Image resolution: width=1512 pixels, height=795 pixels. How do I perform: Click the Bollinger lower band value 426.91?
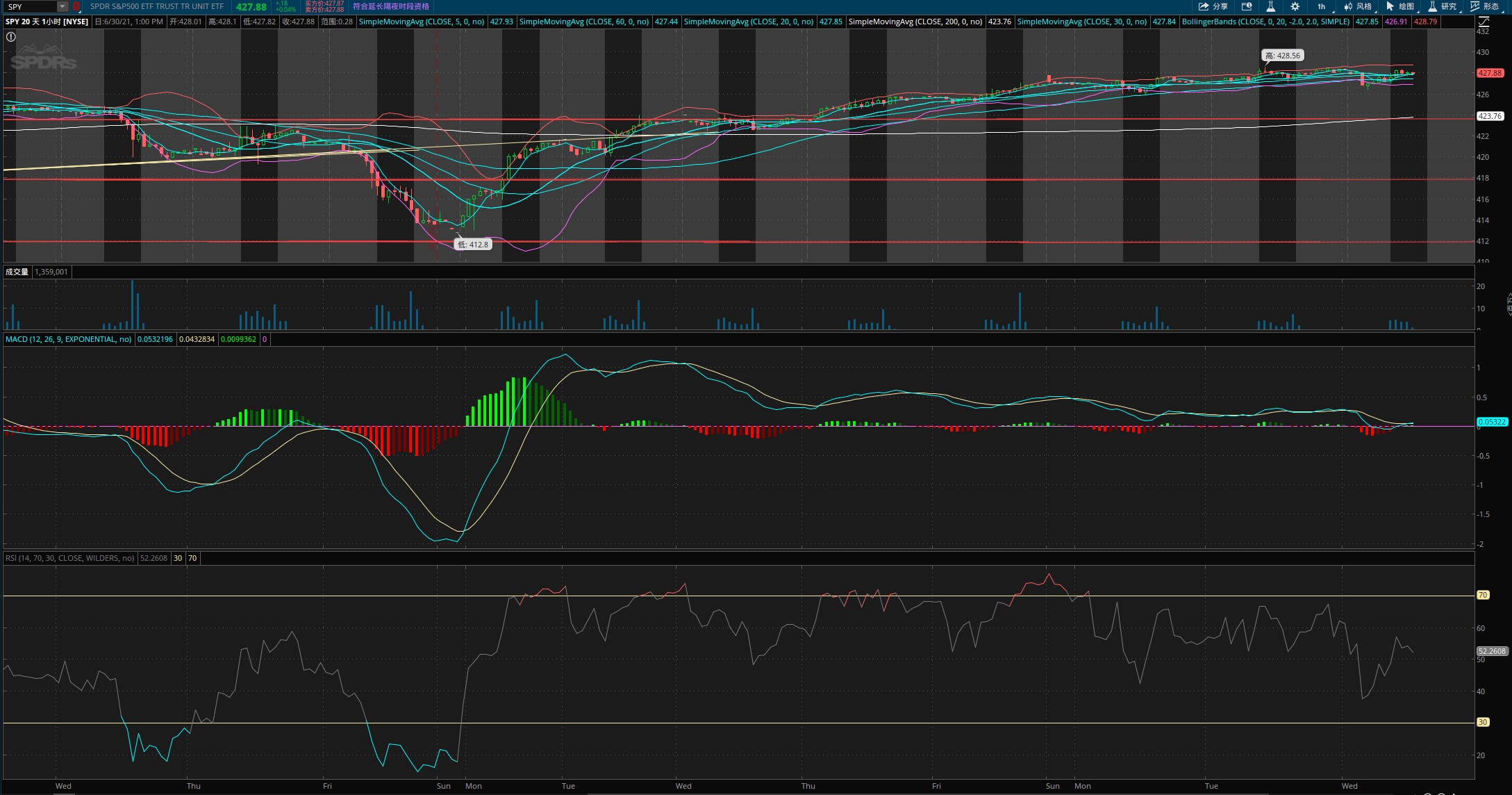(x=1396, y=22)
